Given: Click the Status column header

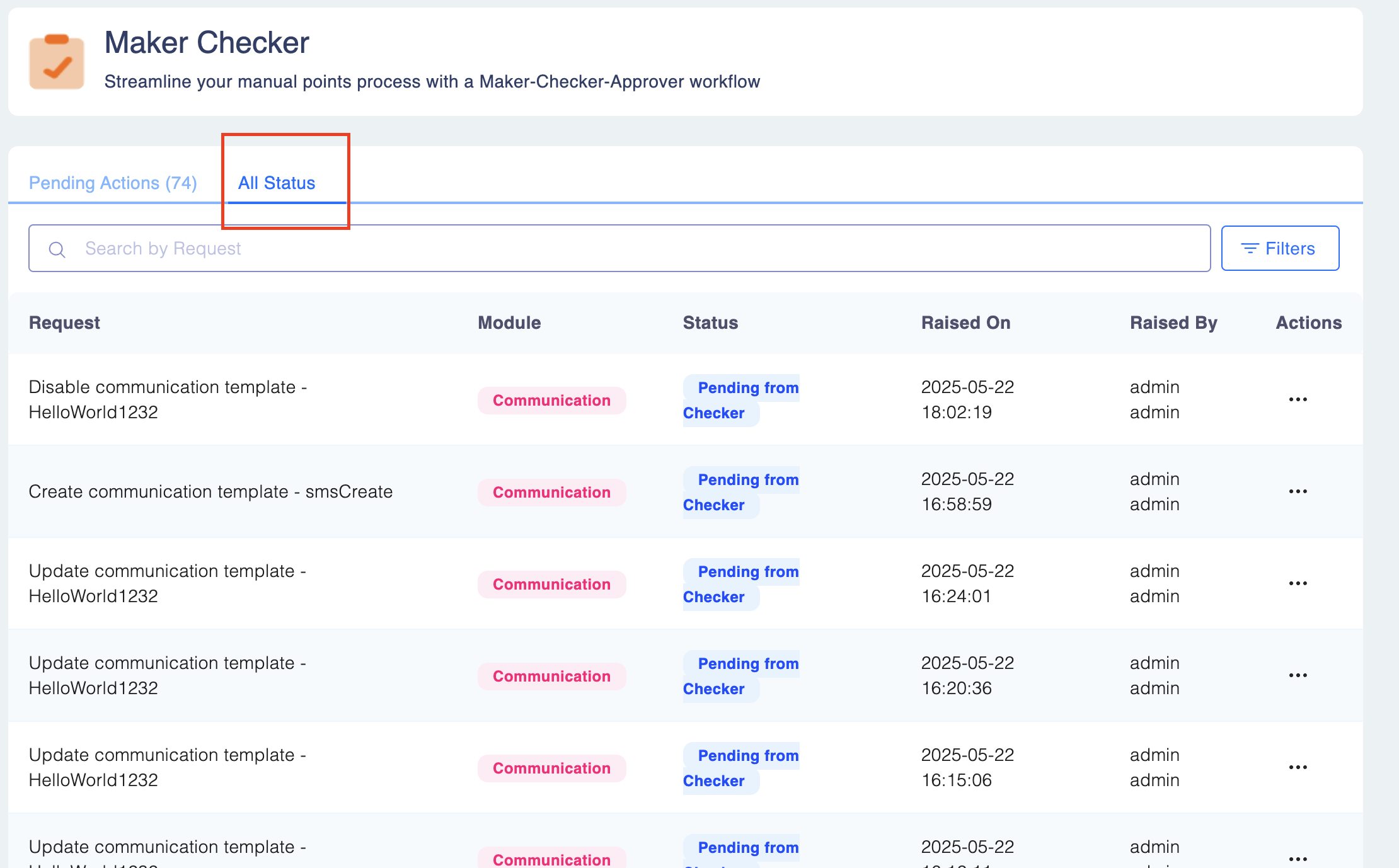Looking at the screenshot, I should pyautogui.click(x=710, y=323).
